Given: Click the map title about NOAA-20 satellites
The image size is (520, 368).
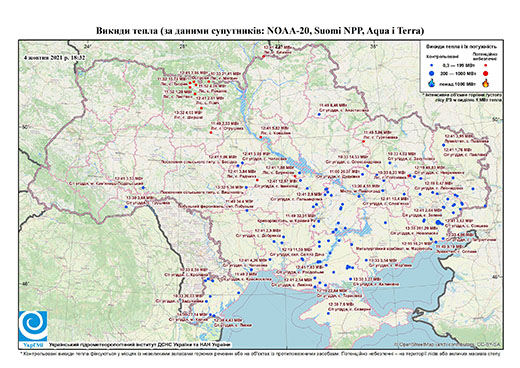Looking at the screenshot, I should 260,31.
